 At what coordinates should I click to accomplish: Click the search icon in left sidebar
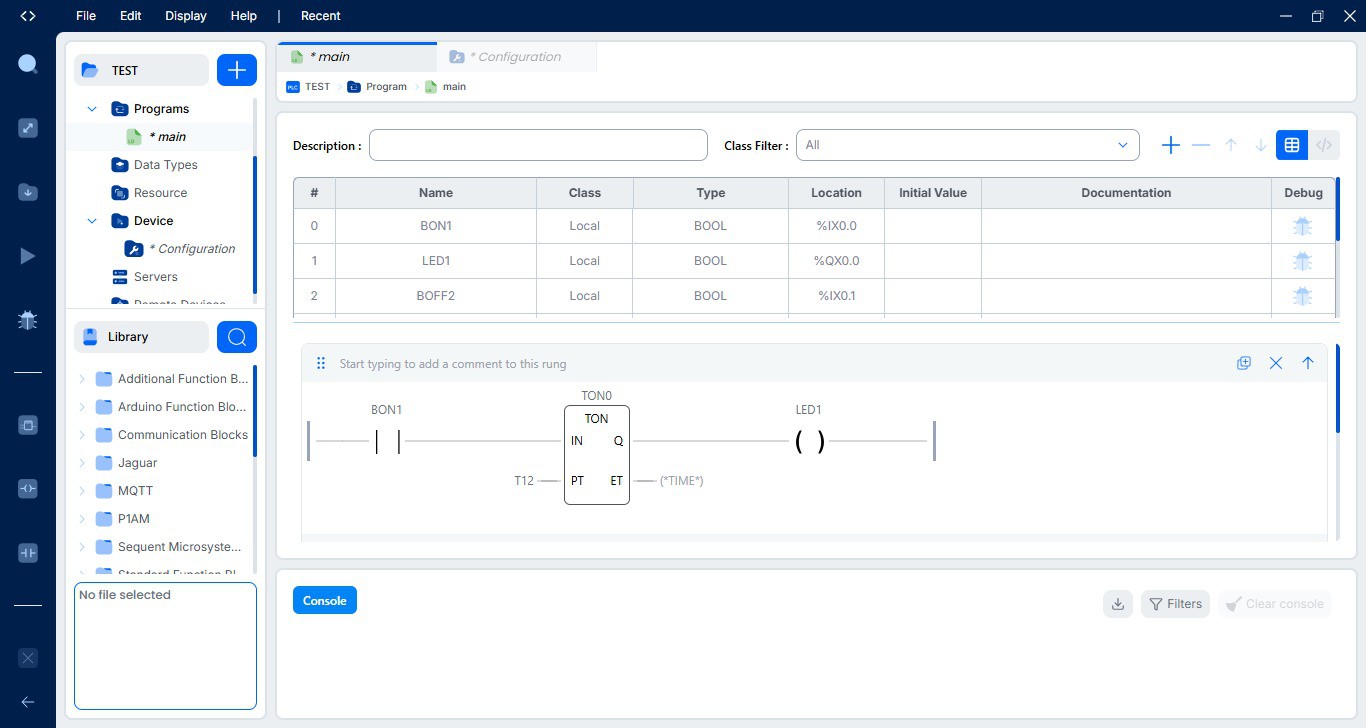click(x=28, y=65)
